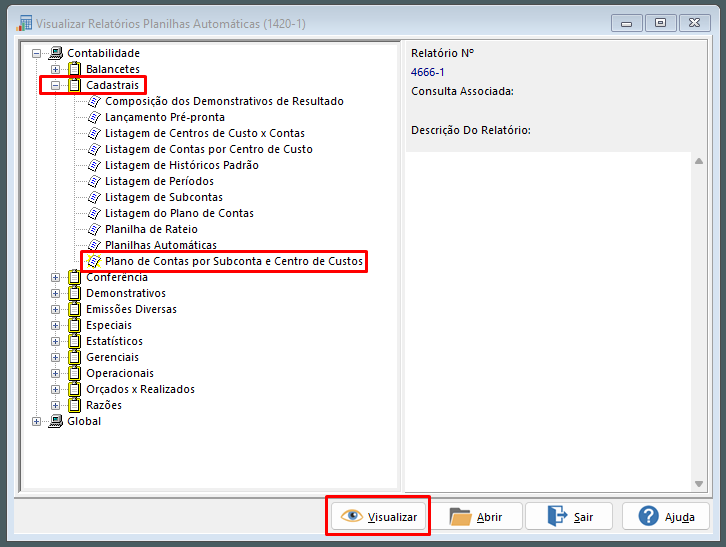Expand the Razões folder
This screenshot has width=726, height=547.
[x=55, y=406]
